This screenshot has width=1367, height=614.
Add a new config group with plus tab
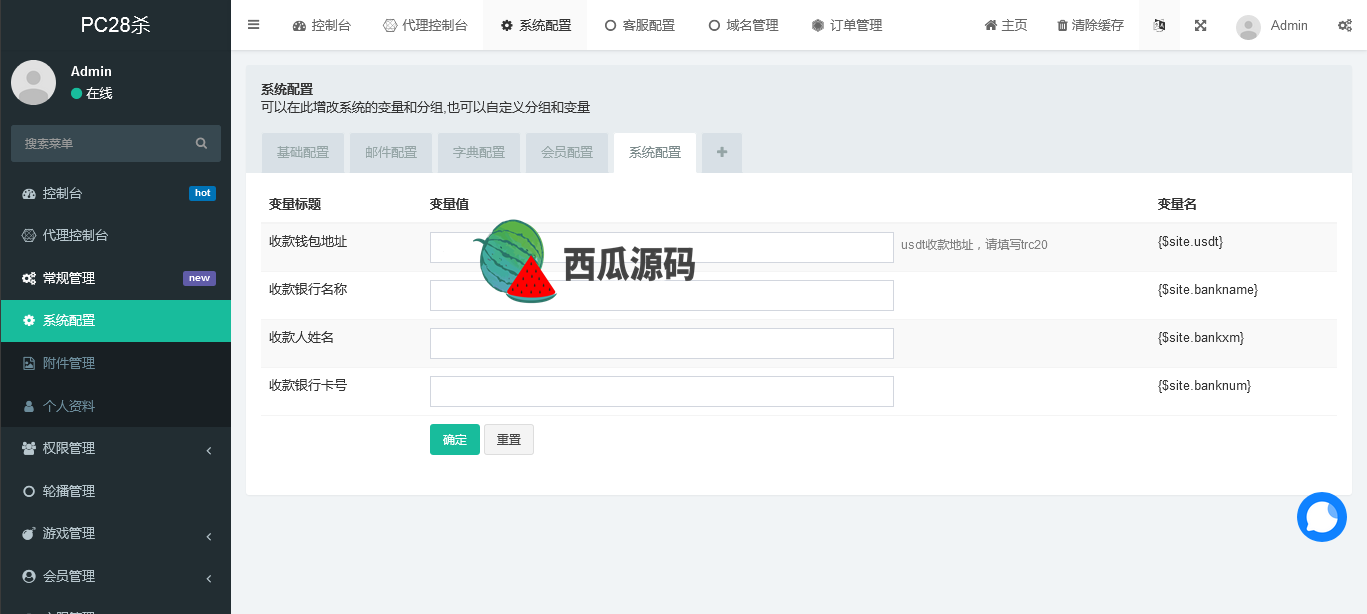(722, 153)
